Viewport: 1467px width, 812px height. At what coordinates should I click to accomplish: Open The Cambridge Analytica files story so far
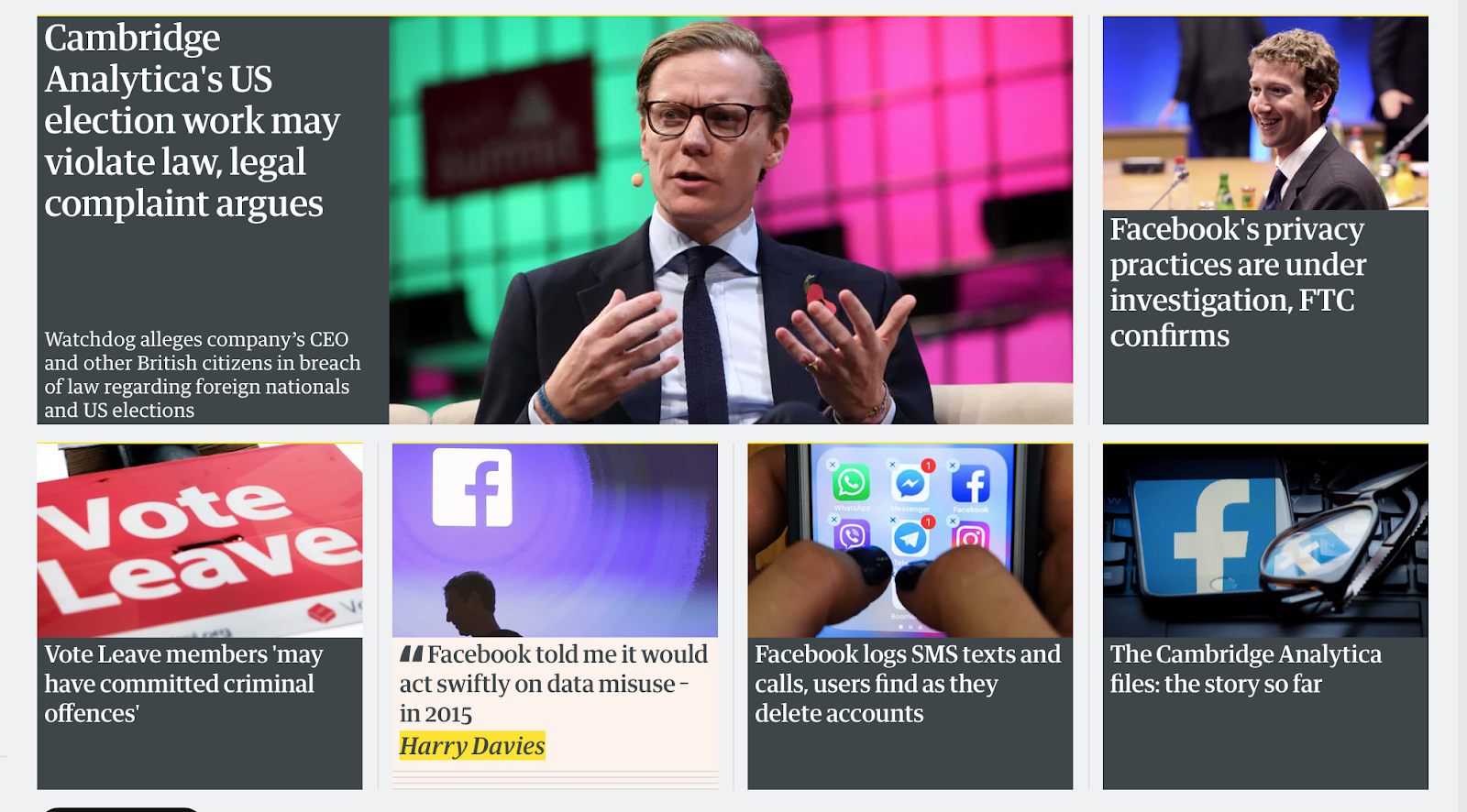click(x=1245, y=669)
